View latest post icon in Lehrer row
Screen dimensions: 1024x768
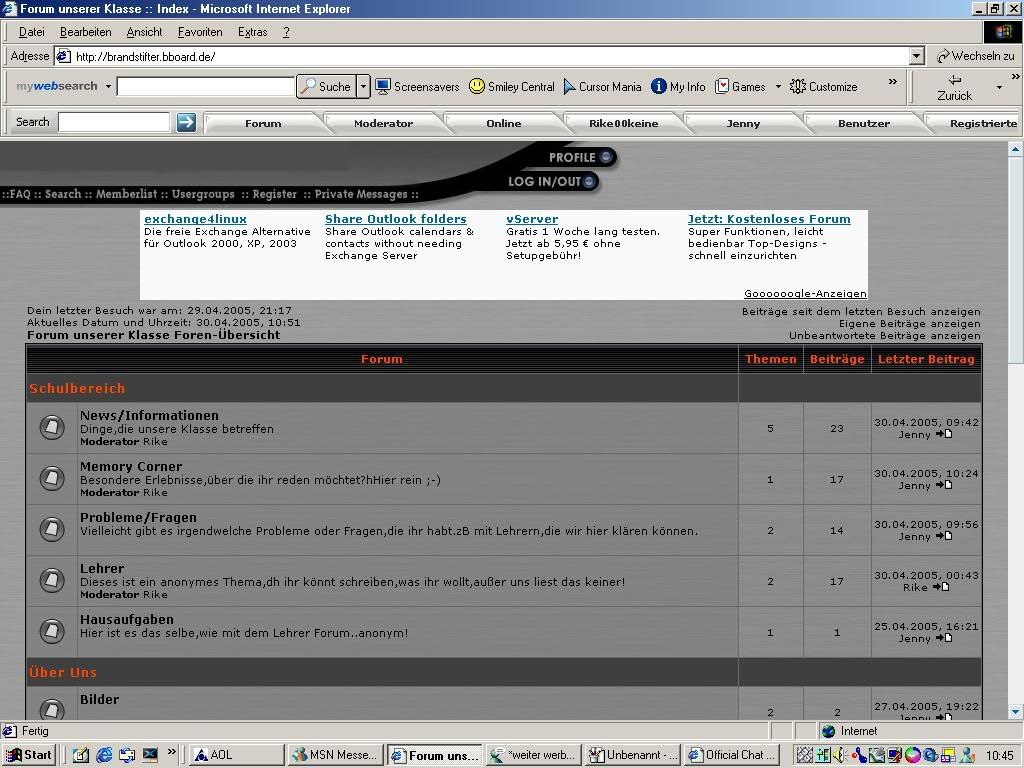941,587
